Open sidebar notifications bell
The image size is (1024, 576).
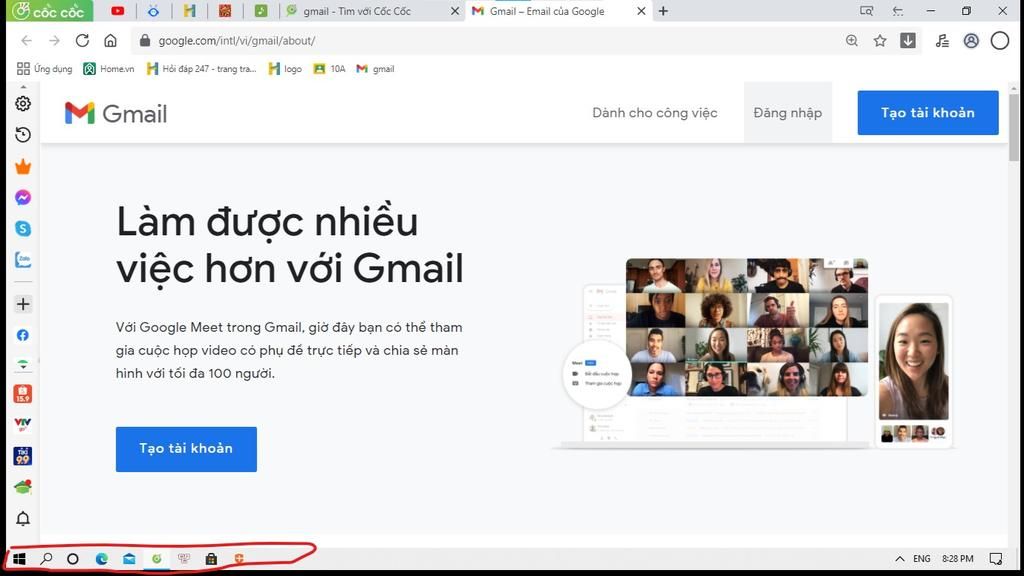pos(23,519)
